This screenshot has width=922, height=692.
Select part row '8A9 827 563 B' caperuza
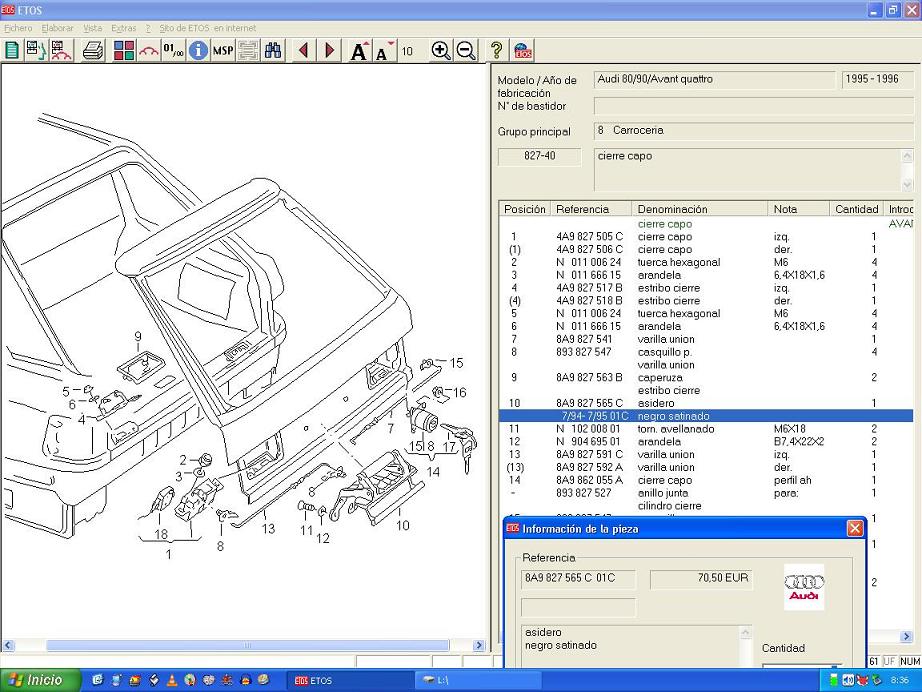706,377
